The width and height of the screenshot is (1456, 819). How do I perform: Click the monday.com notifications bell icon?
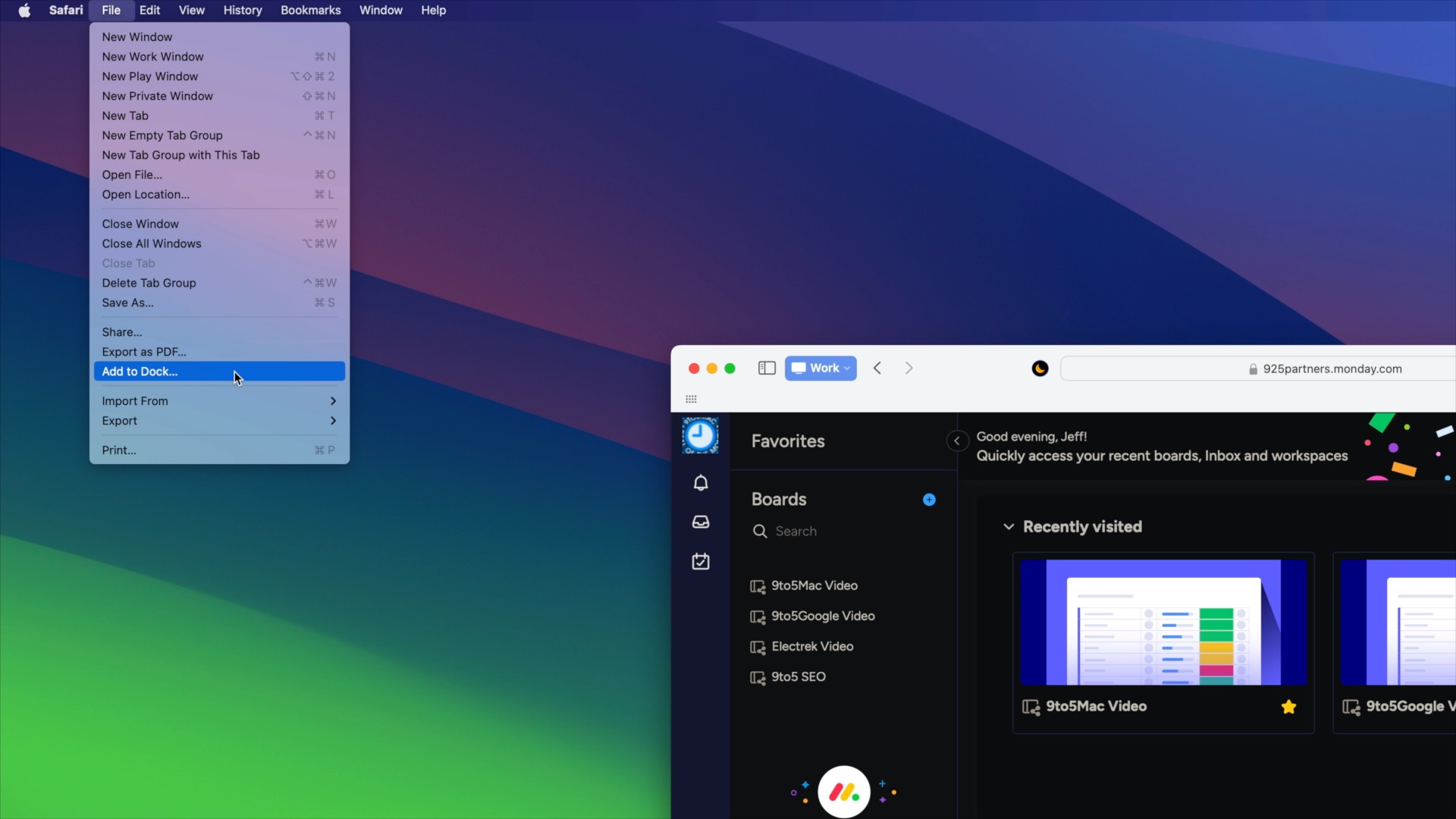click(700, 482)
